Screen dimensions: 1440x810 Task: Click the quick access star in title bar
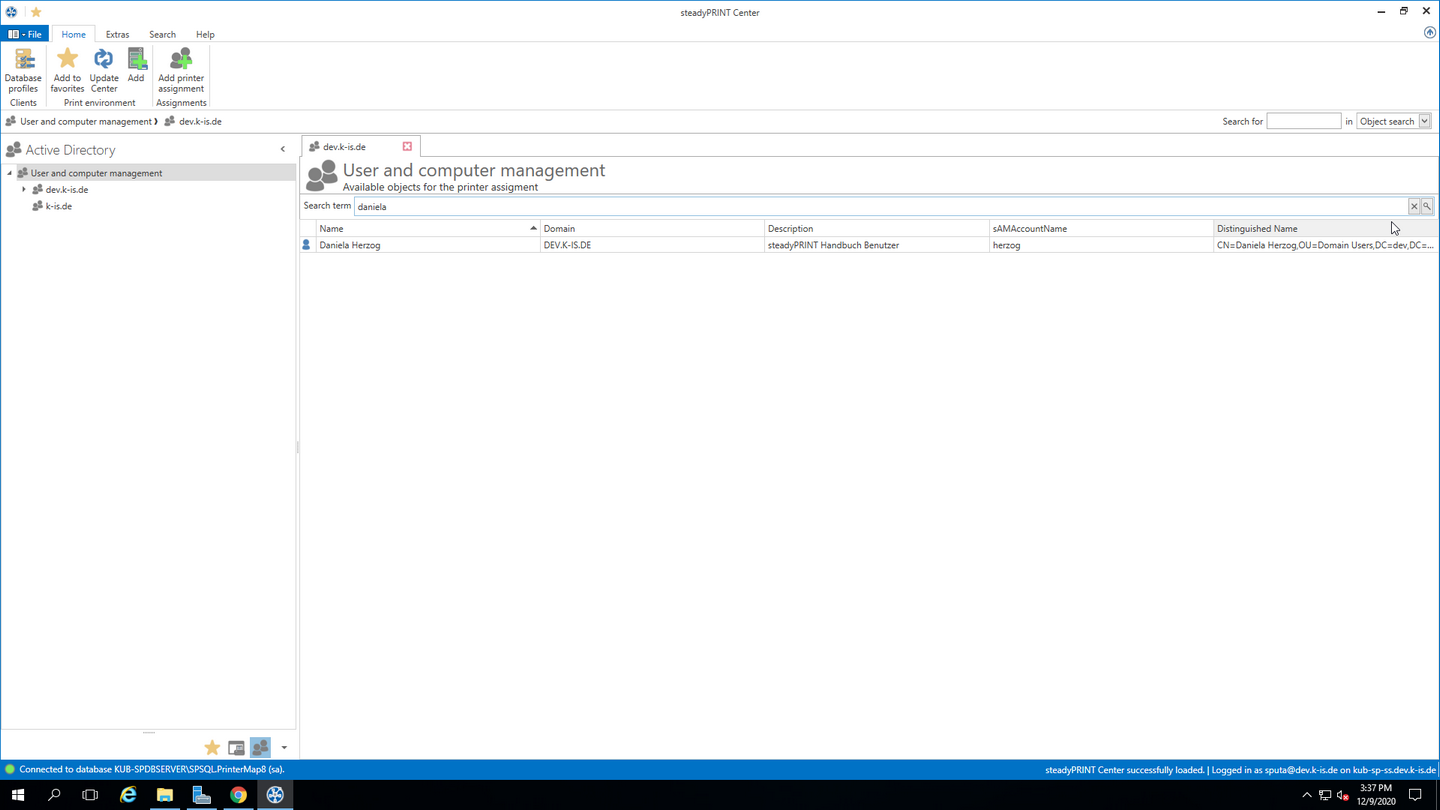click(x=36, y=12)
